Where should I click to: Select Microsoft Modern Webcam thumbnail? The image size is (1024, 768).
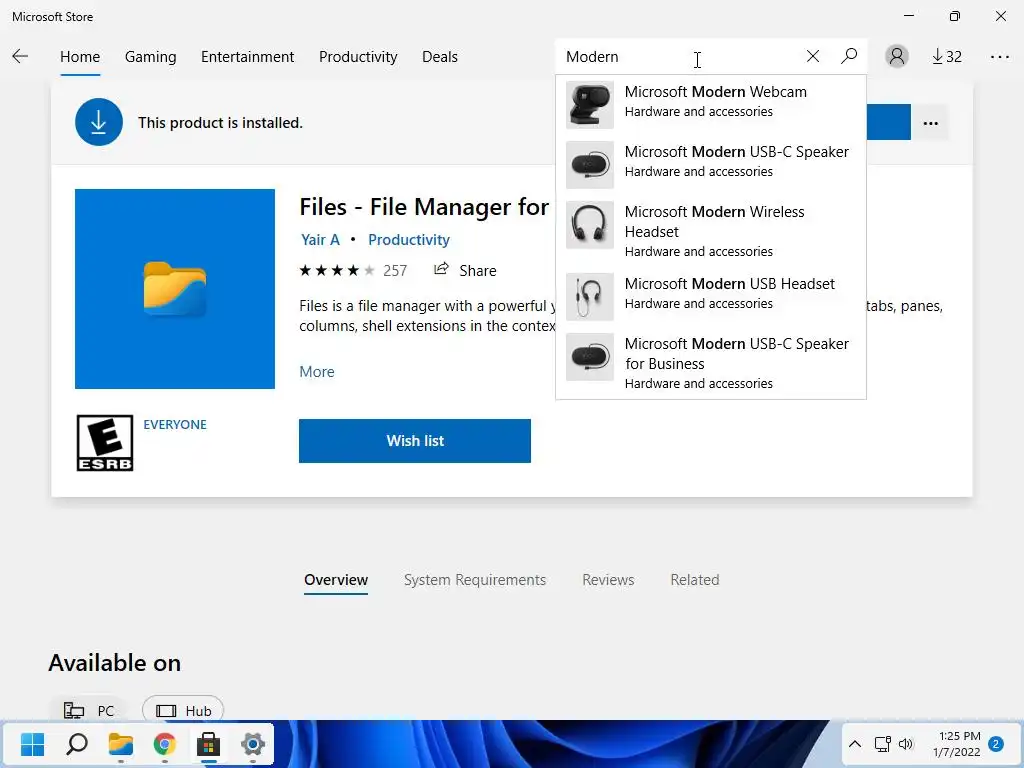tap(590, 104)
